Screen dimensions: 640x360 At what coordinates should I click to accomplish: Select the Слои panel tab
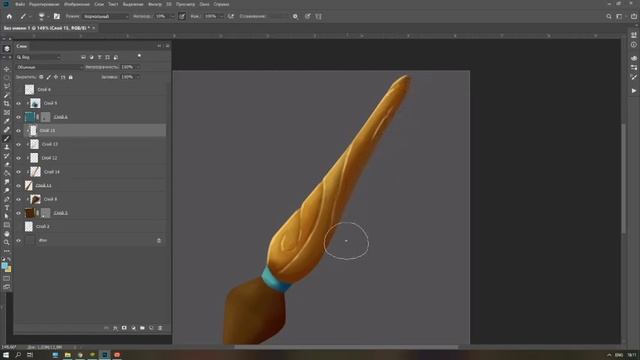22,46
